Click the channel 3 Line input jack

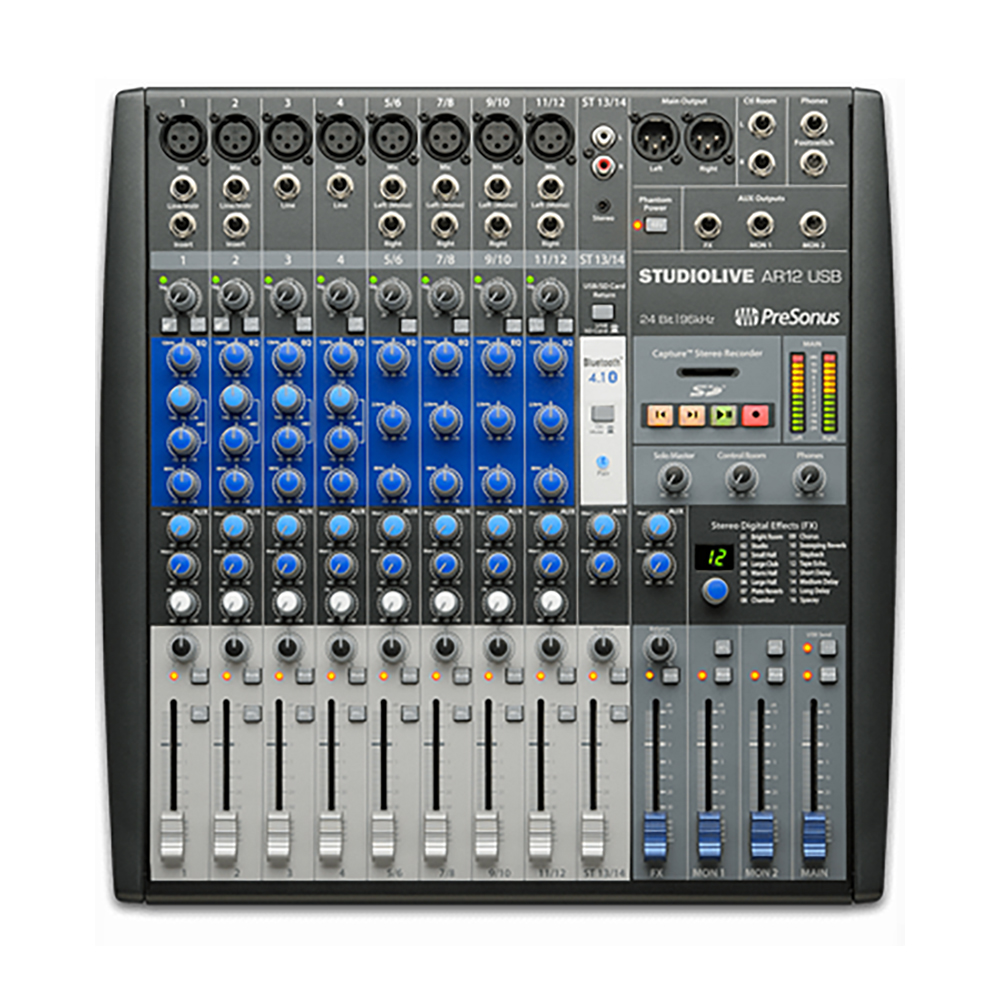(288, 187)
